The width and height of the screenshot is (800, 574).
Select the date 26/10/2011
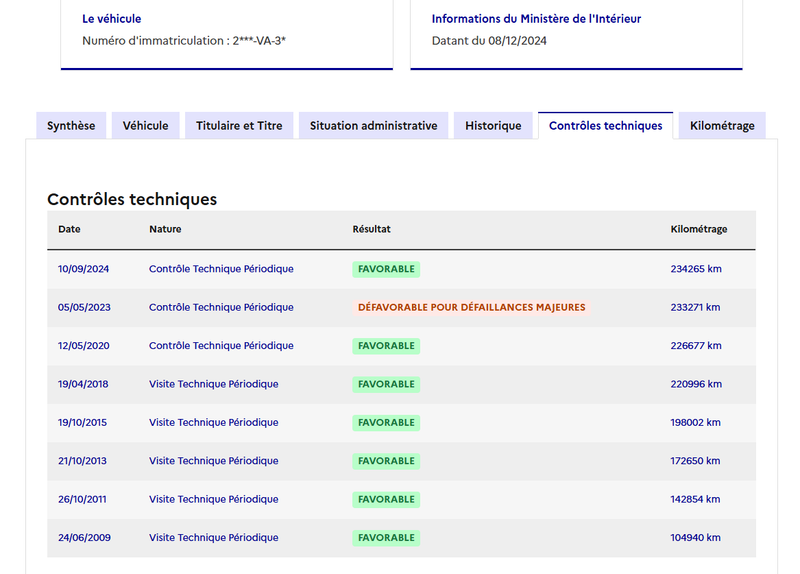point(82,499)
